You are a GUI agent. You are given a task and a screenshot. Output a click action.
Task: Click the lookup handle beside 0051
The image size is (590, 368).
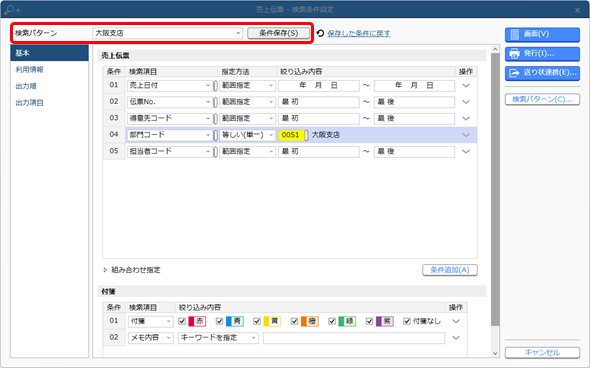pyautogui.click(x=306, y=135)
